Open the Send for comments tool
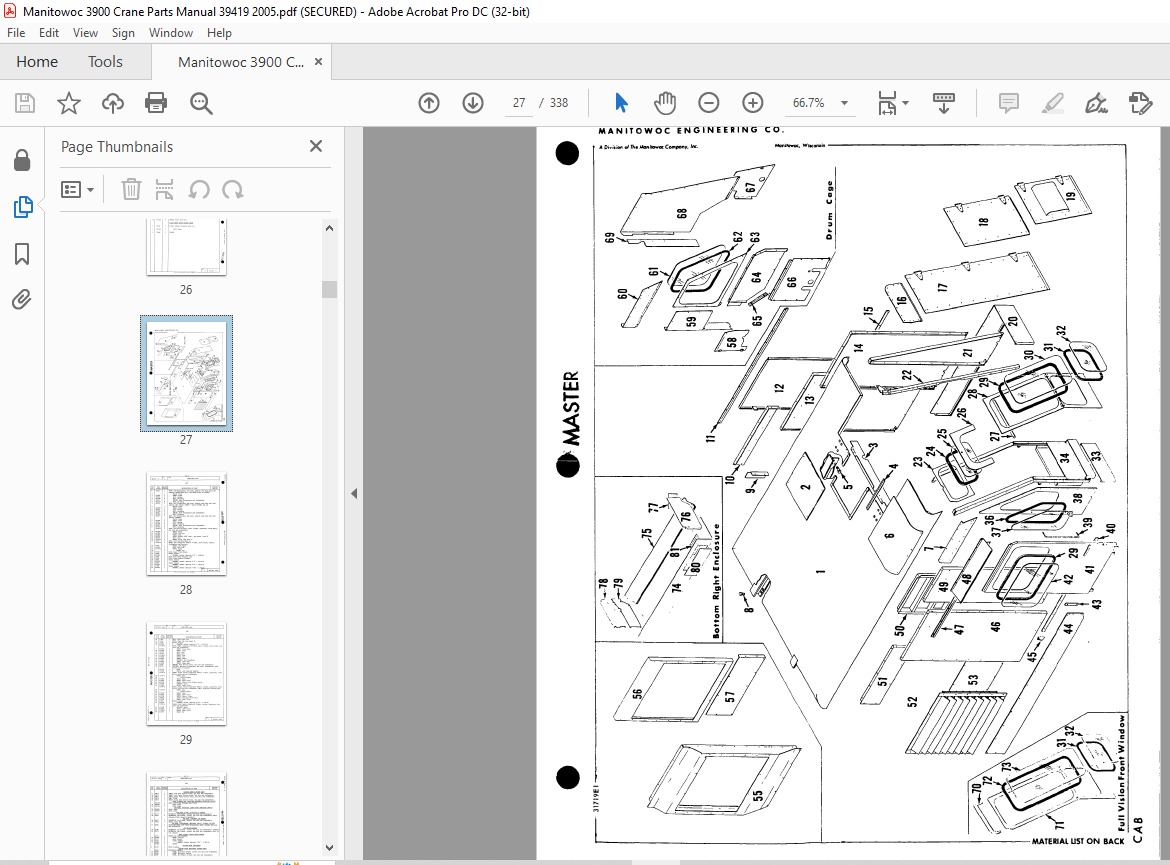The image size is (1170, 865). pyautogui.click(x=1141, y=103)
